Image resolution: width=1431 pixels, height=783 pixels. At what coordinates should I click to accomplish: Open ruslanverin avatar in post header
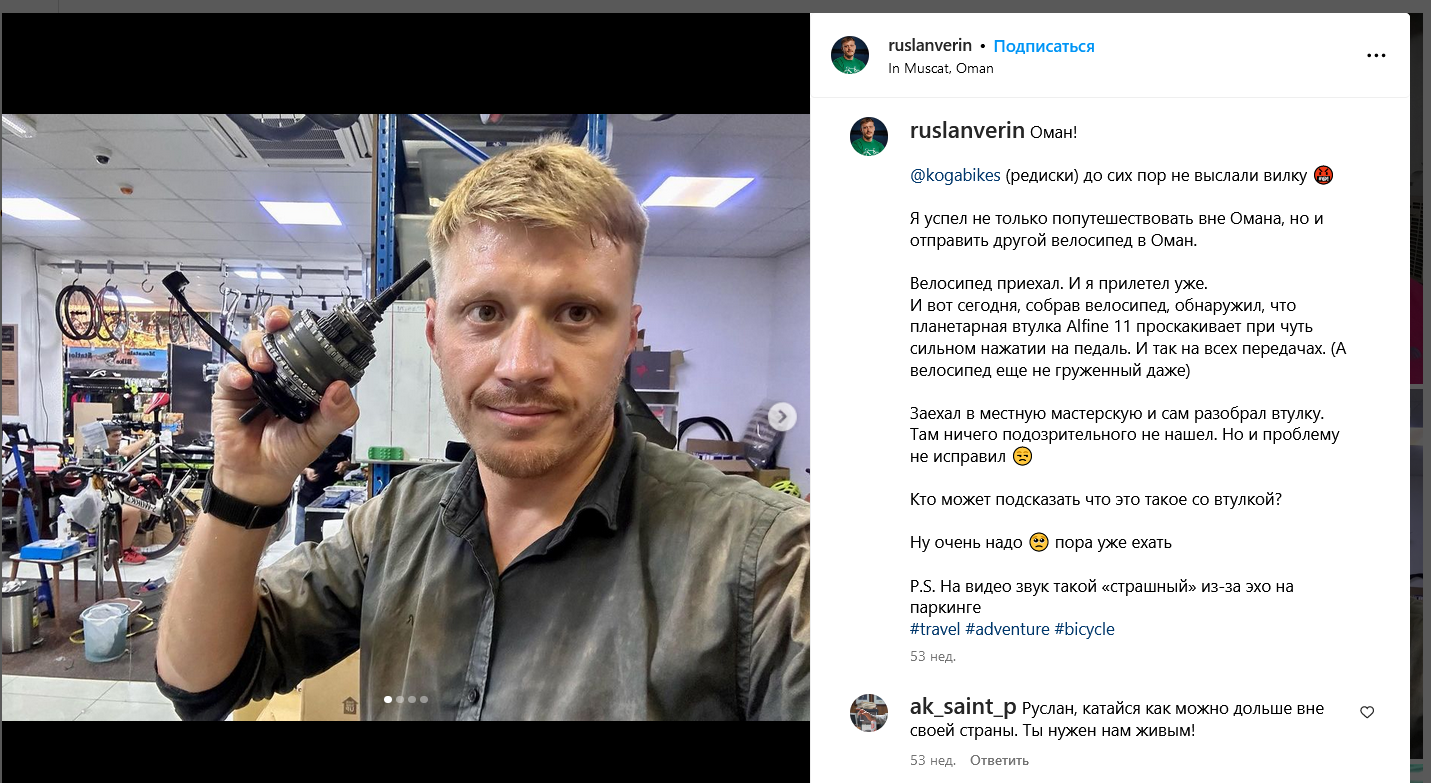pos(849,55)
